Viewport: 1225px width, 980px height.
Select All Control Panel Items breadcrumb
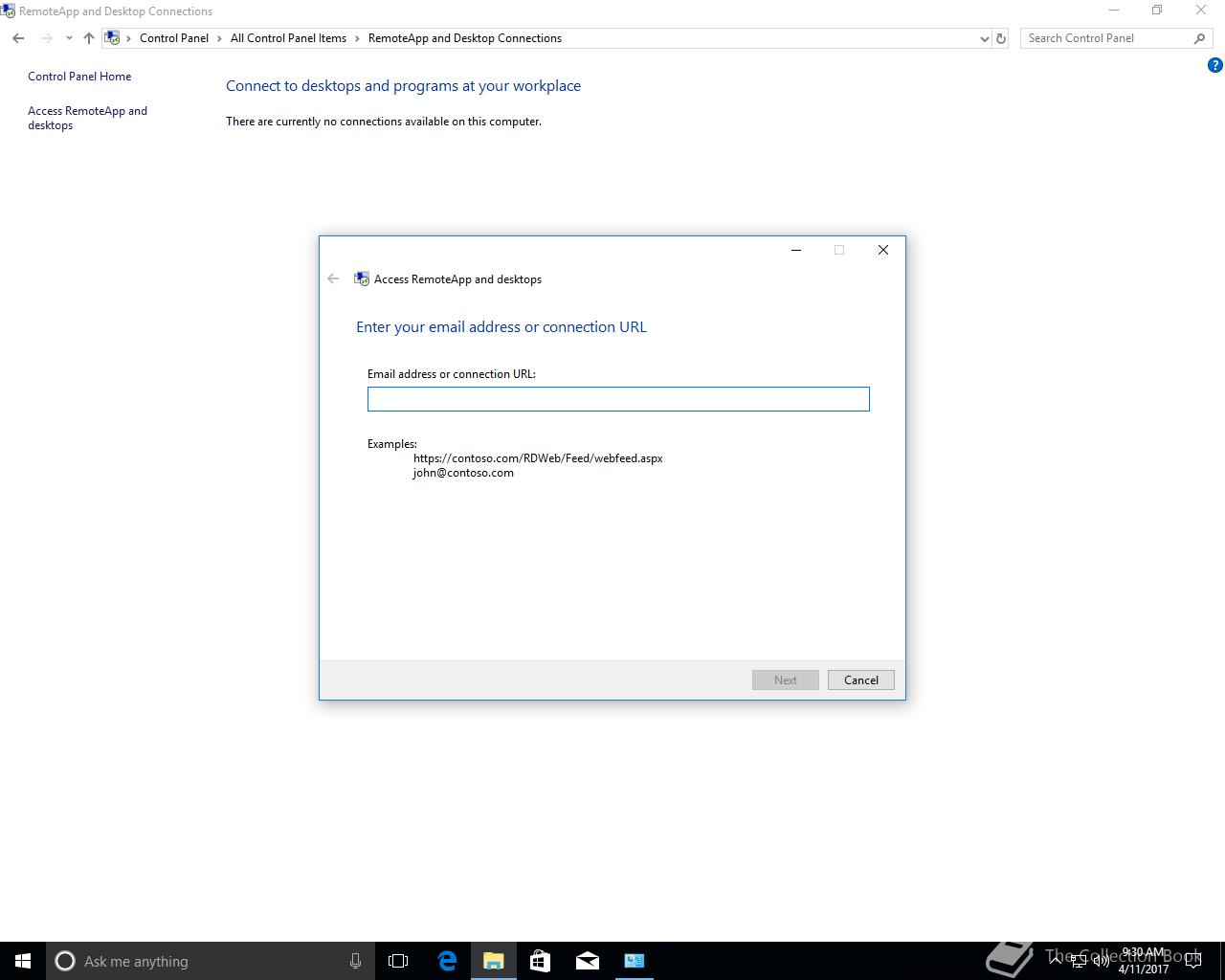(x=288, y=38)
